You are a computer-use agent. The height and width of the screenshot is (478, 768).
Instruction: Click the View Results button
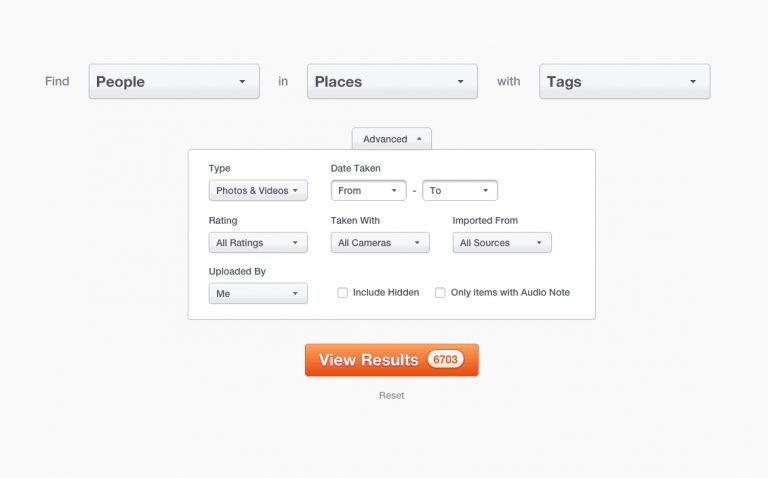[369, 360]
